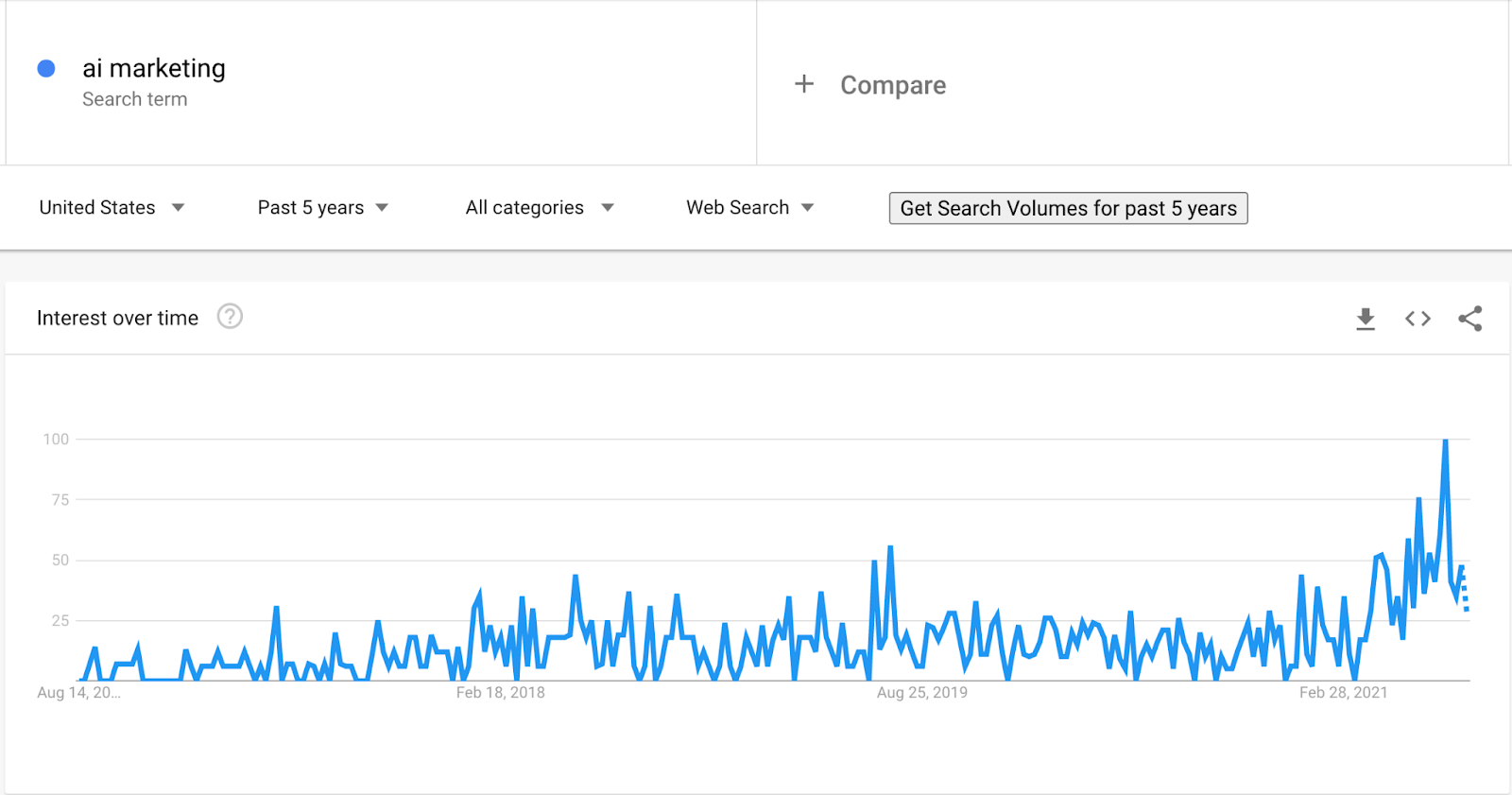
Task: Share the Interest over time chart
Action: pos(1469,319)
